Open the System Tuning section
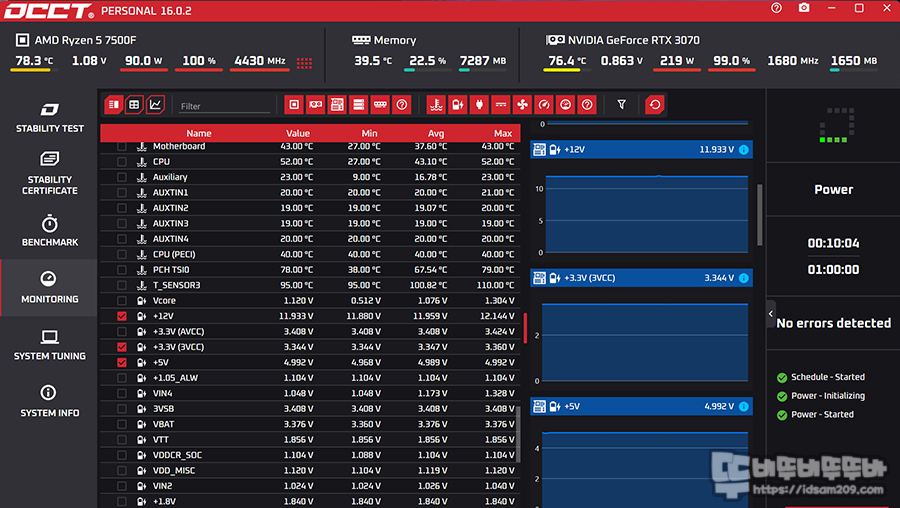 coord(49,344)
